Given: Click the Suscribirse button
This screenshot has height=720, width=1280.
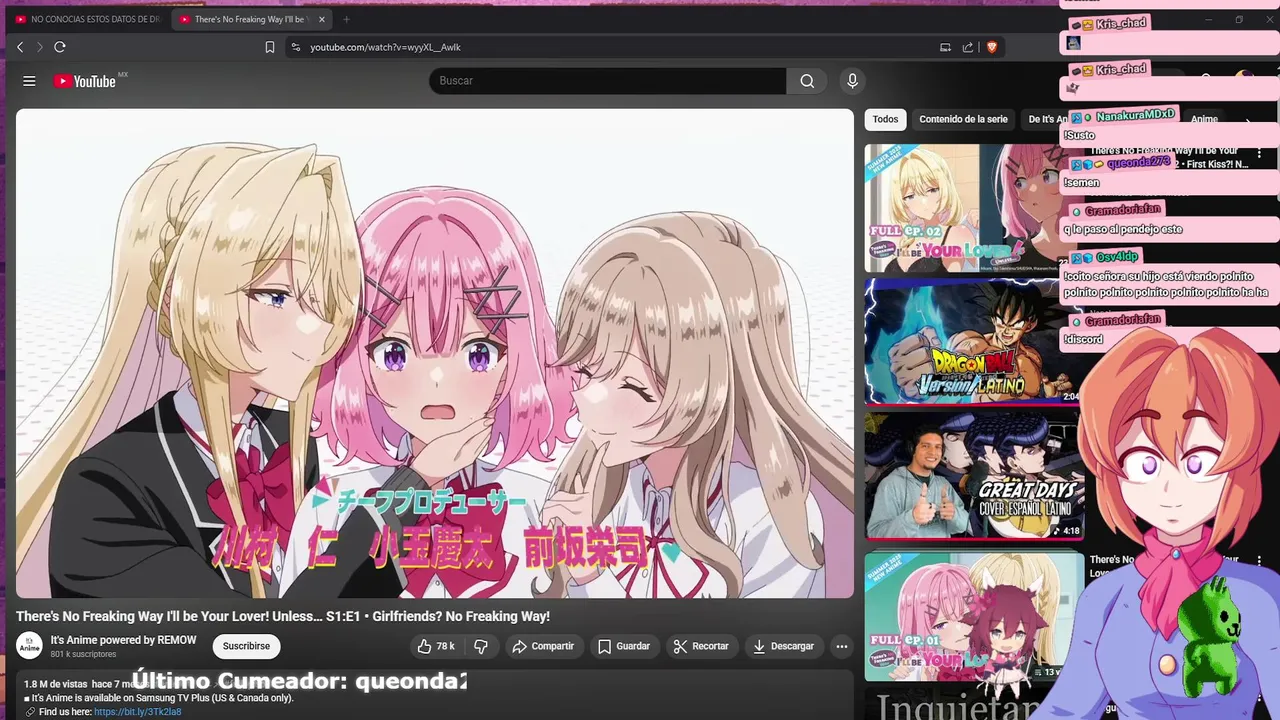Looking at the screenshot, I should [x=247, y=646].
